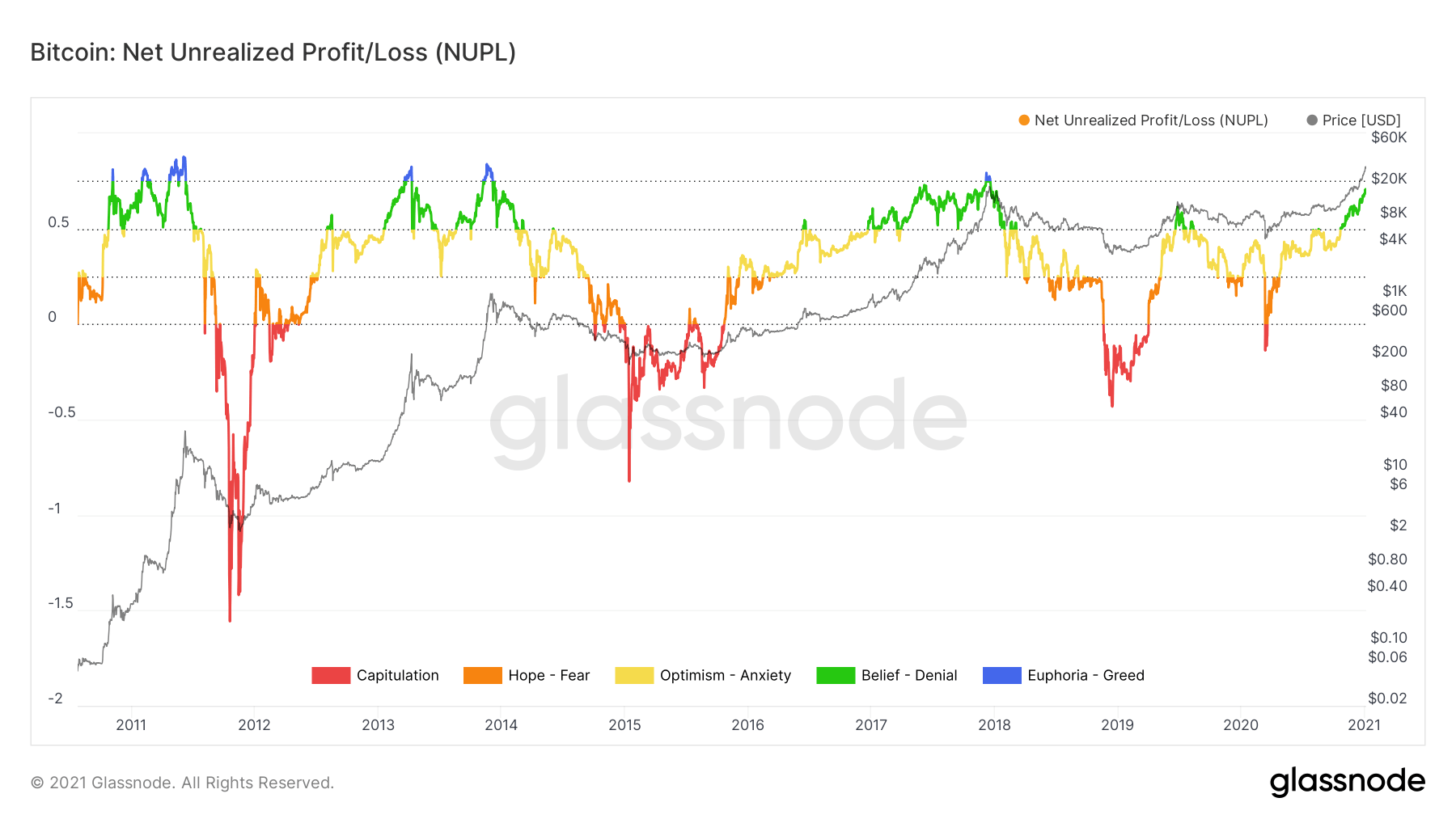Viewport: 1456px width, 819px height.
Task: Click the green Belief - Denial swatch
Action: pos(836,675)
